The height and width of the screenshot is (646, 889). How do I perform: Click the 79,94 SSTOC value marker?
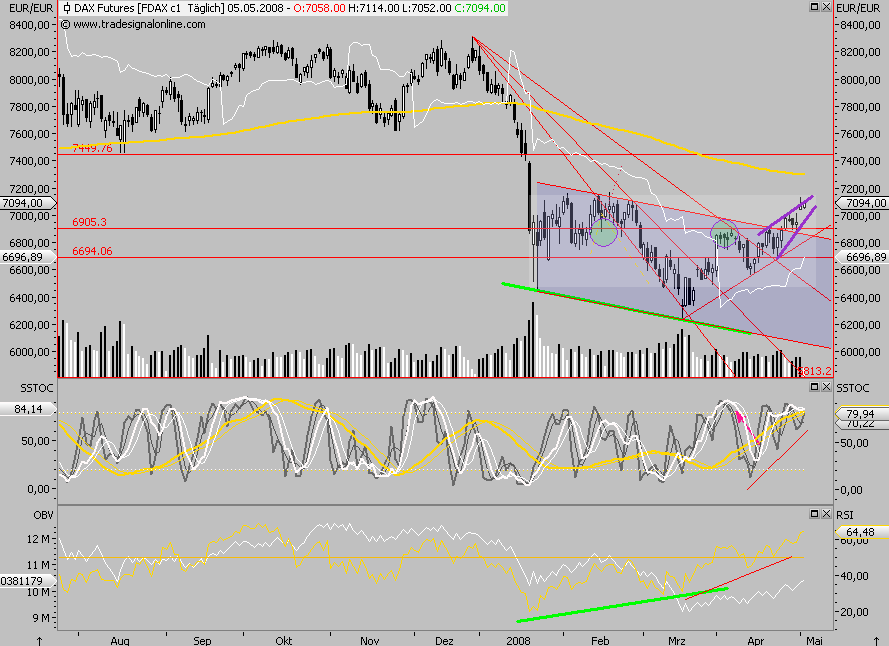coord(861,413)
